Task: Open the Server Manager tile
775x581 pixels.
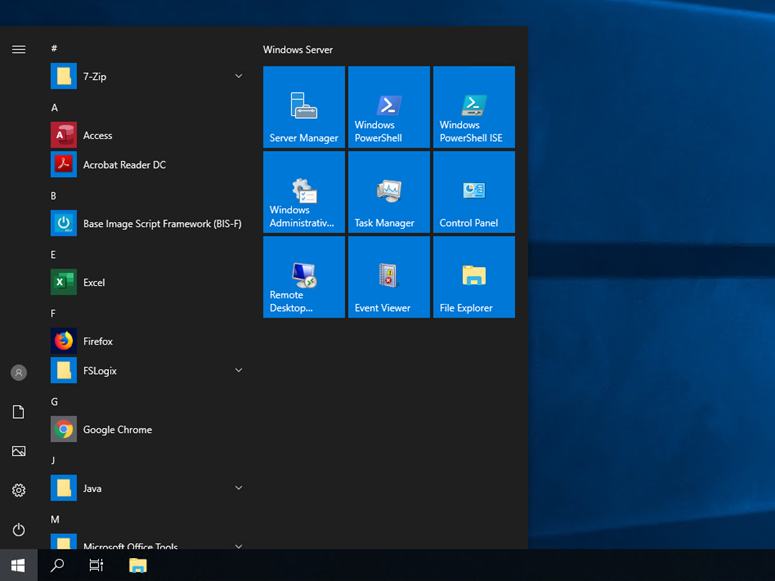Action: click(304, 107)
